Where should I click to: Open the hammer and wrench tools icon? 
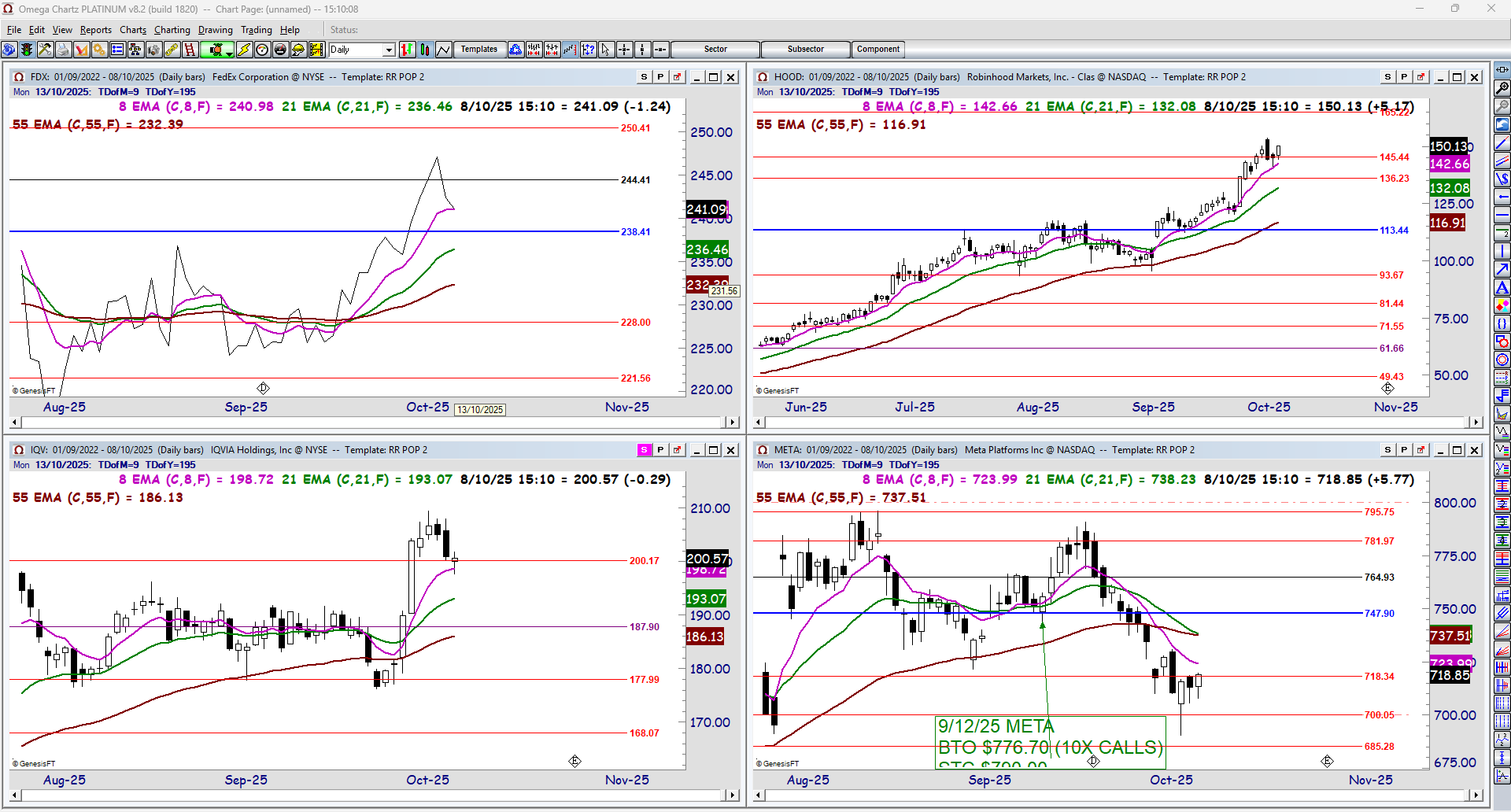(45, 50)
